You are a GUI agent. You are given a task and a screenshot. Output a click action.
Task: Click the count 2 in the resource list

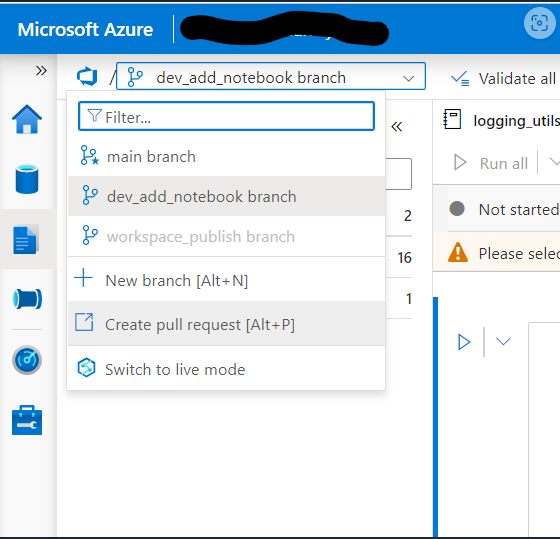point(408,216)
